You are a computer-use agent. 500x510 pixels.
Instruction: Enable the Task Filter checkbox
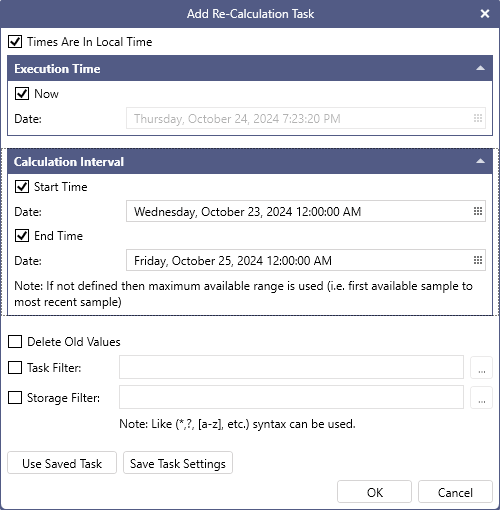pyautogui.click(x=15, y=368)
